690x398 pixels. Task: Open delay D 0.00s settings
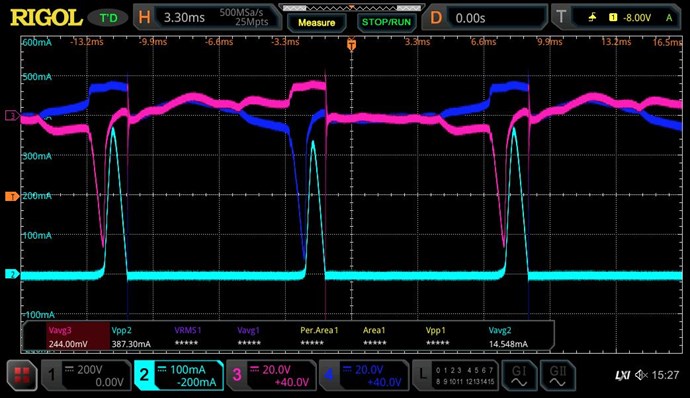pos(485,18)
